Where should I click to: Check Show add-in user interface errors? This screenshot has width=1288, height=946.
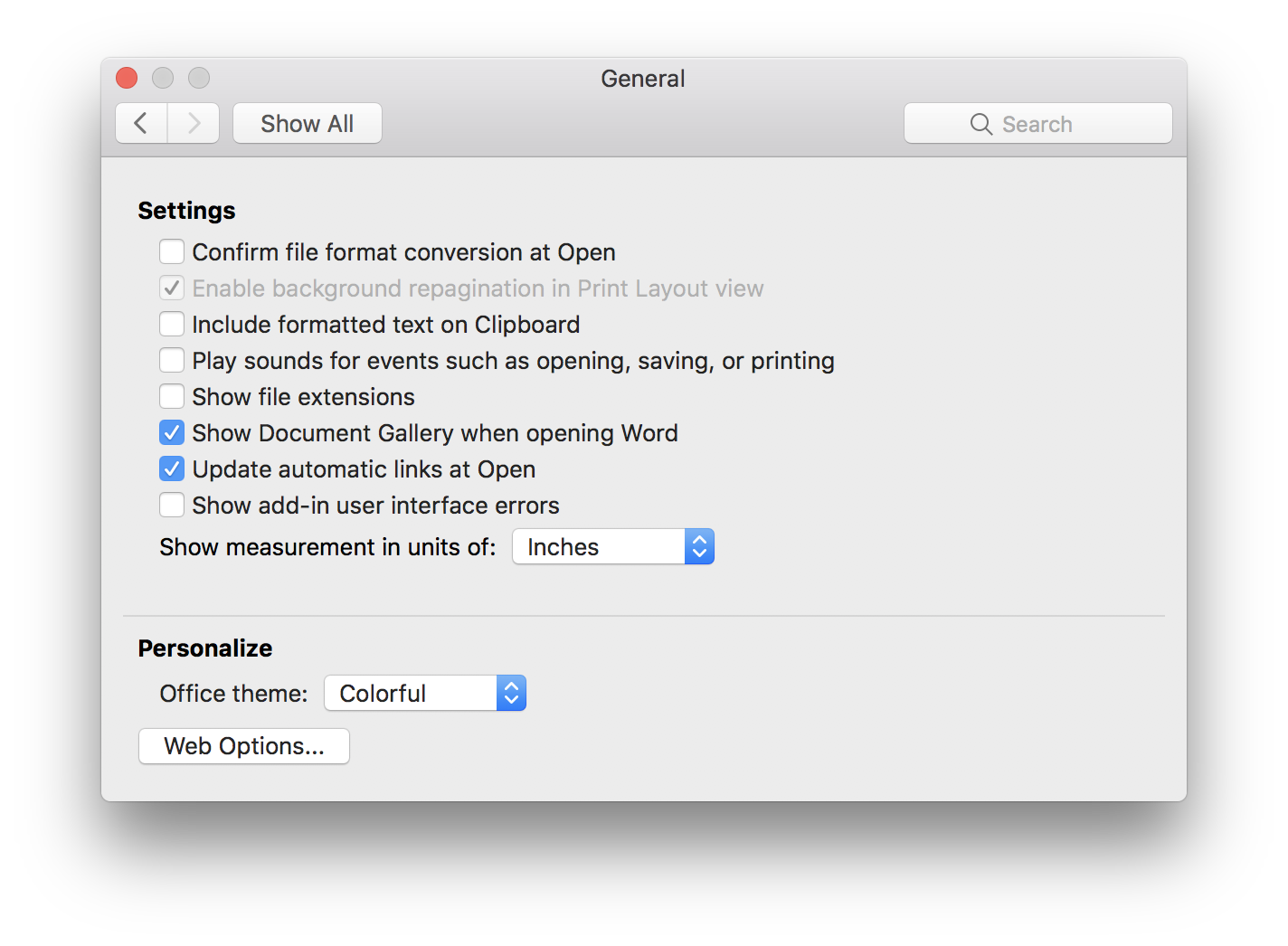click(x=172, y=505)
